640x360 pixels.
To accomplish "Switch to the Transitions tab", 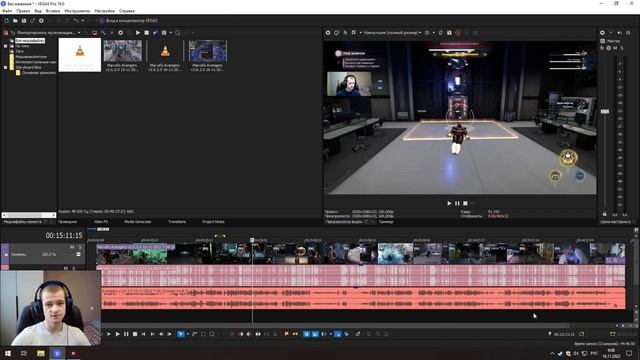I will 177,222.
